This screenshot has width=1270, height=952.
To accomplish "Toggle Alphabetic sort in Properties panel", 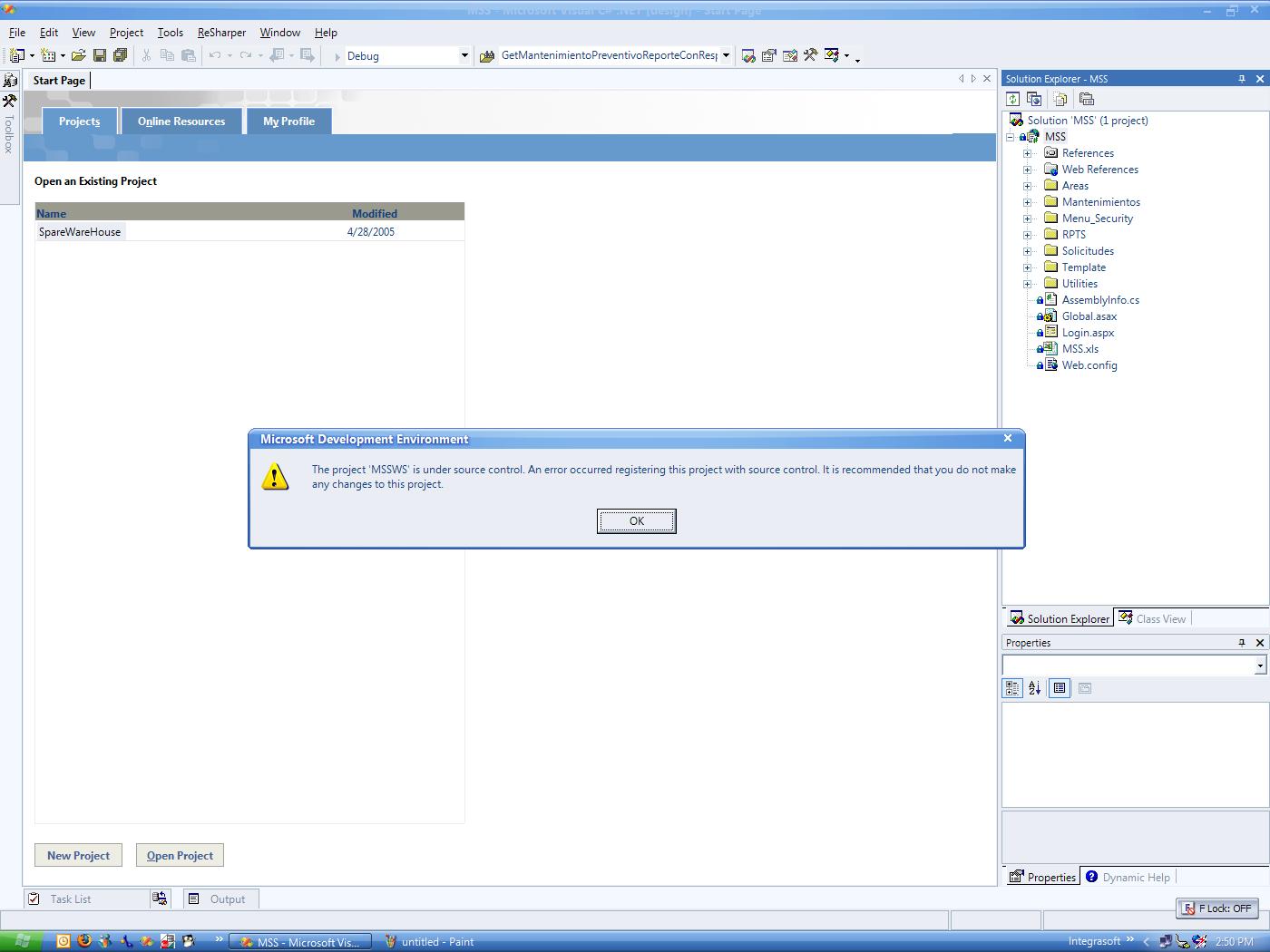I will tap(1034, 688).
